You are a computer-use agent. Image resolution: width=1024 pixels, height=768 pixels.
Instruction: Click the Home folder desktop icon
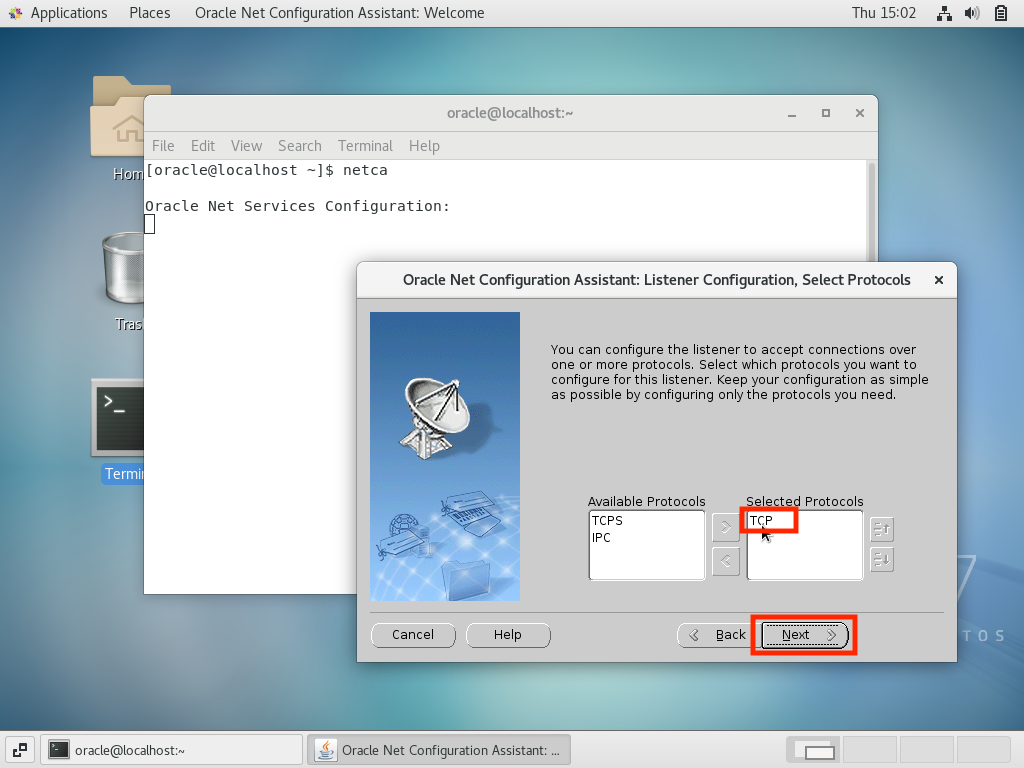[x=118, y=116]
